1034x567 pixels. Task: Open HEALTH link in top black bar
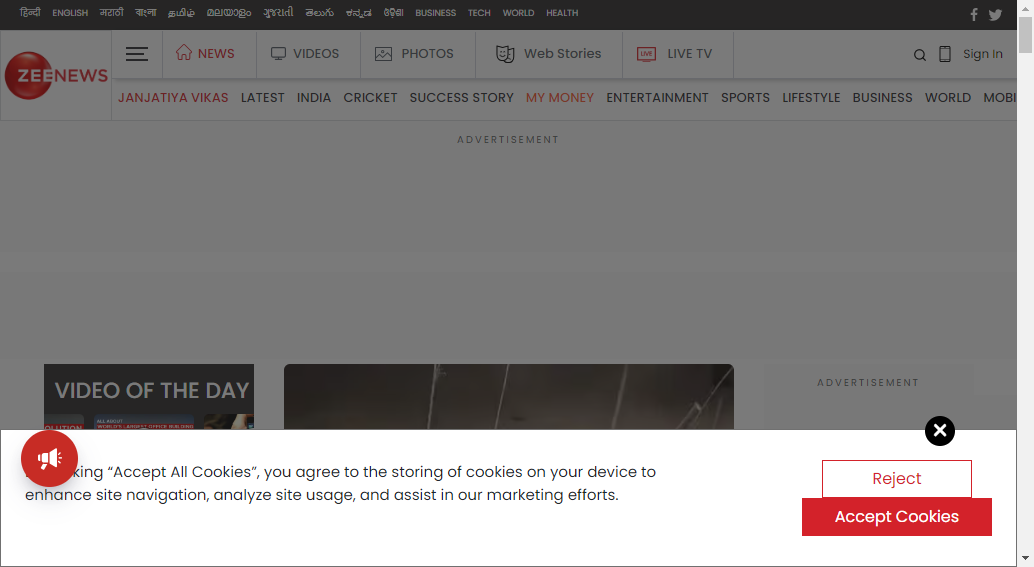[562, 13]
